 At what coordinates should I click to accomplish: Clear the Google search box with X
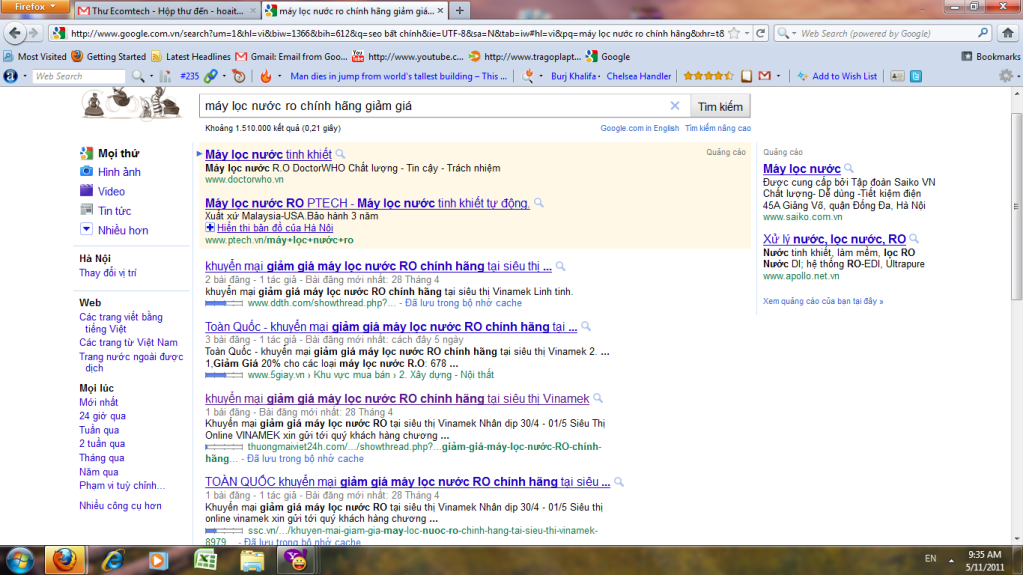[x=675, y=106]
